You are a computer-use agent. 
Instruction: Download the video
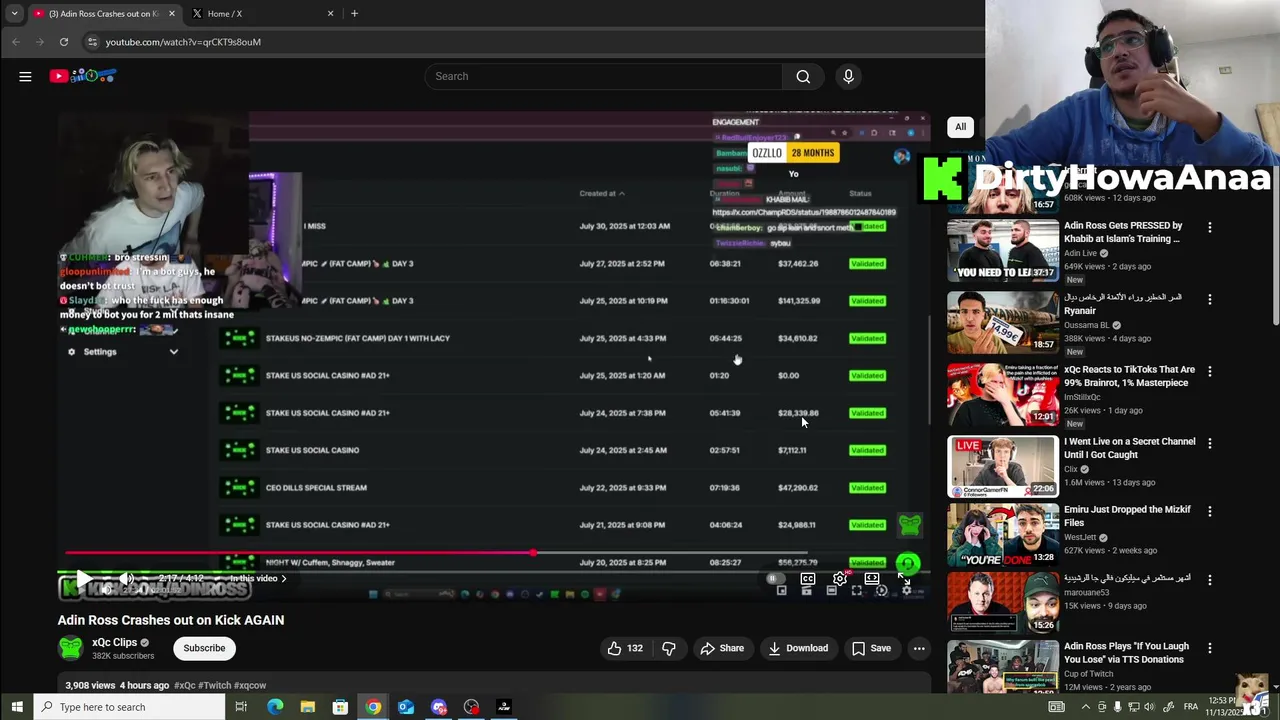pos(797,648)
